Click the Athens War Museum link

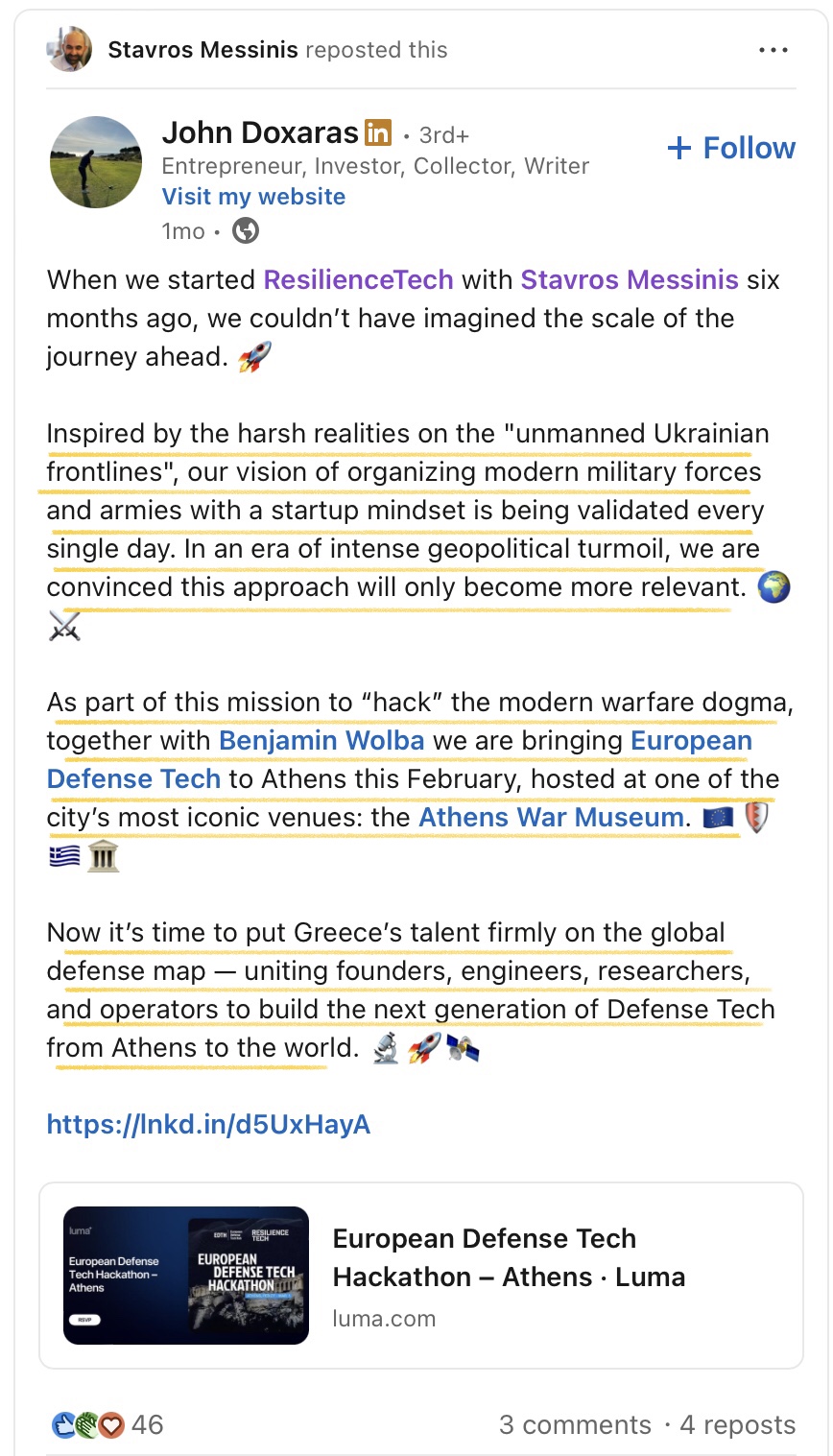[551, 818]
